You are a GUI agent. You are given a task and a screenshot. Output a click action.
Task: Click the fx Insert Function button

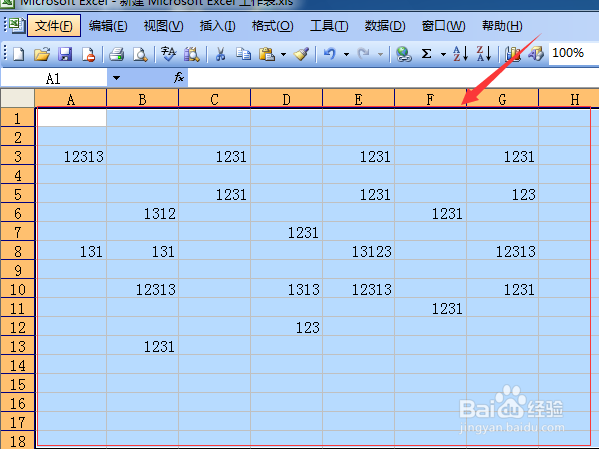pyautogui.click(x=178, y=78)
